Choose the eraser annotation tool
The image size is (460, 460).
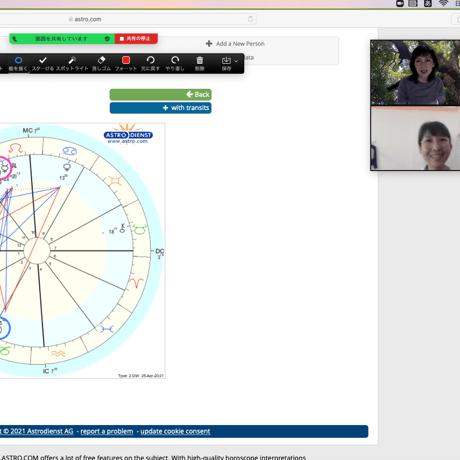(101, 63)
